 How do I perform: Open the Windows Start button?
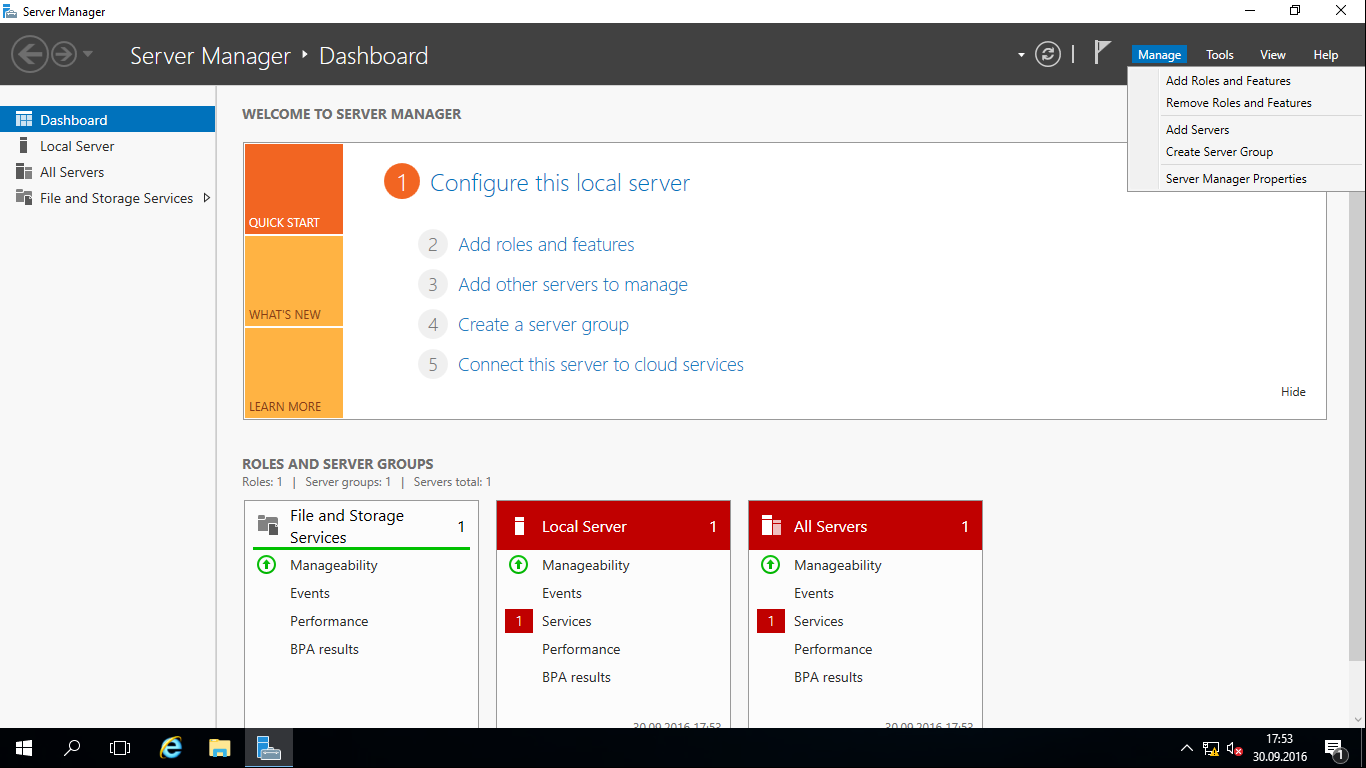click(24, 748)
